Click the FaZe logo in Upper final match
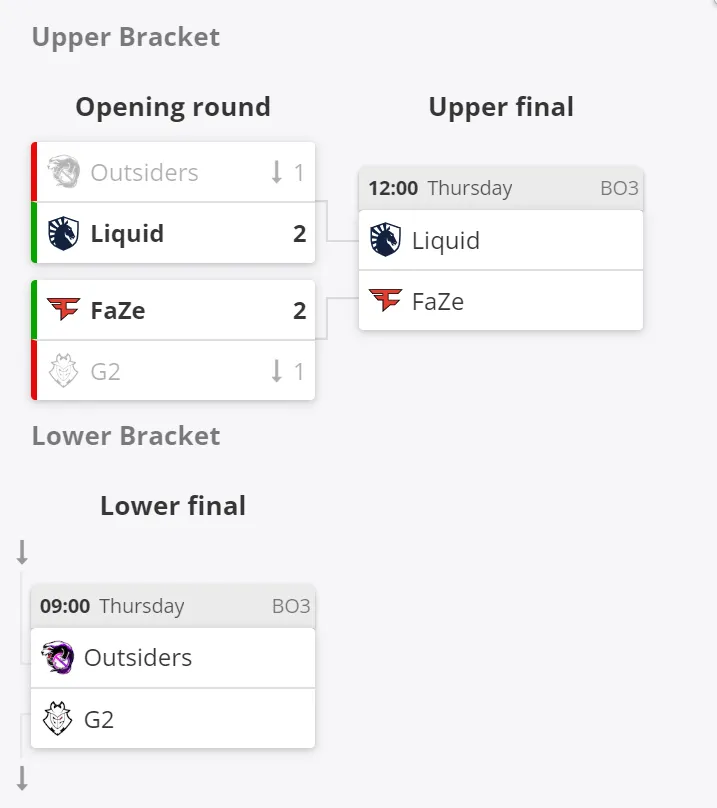 [385, 300]
